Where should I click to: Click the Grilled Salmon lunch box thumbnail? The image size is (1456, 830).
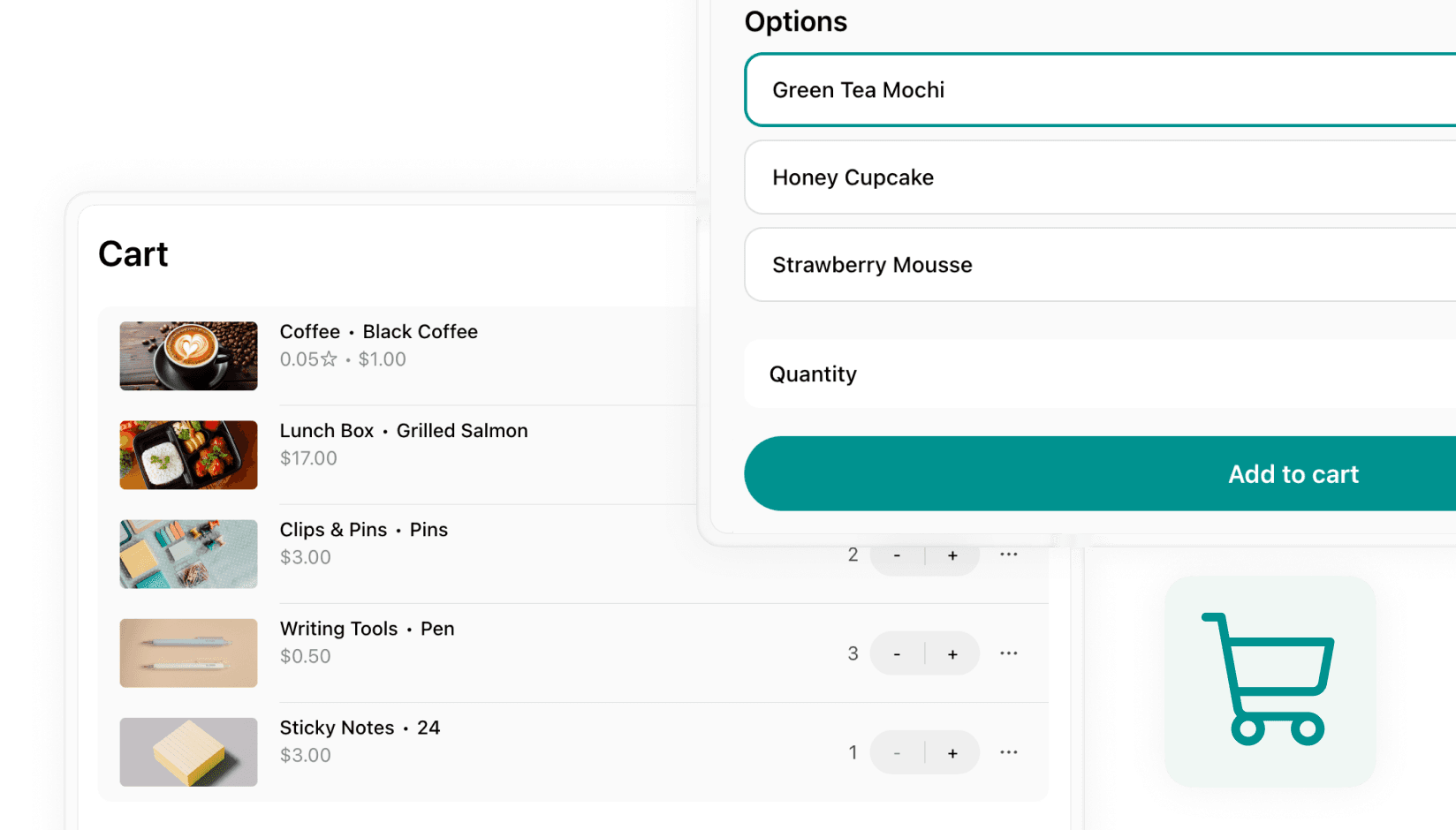188,455
